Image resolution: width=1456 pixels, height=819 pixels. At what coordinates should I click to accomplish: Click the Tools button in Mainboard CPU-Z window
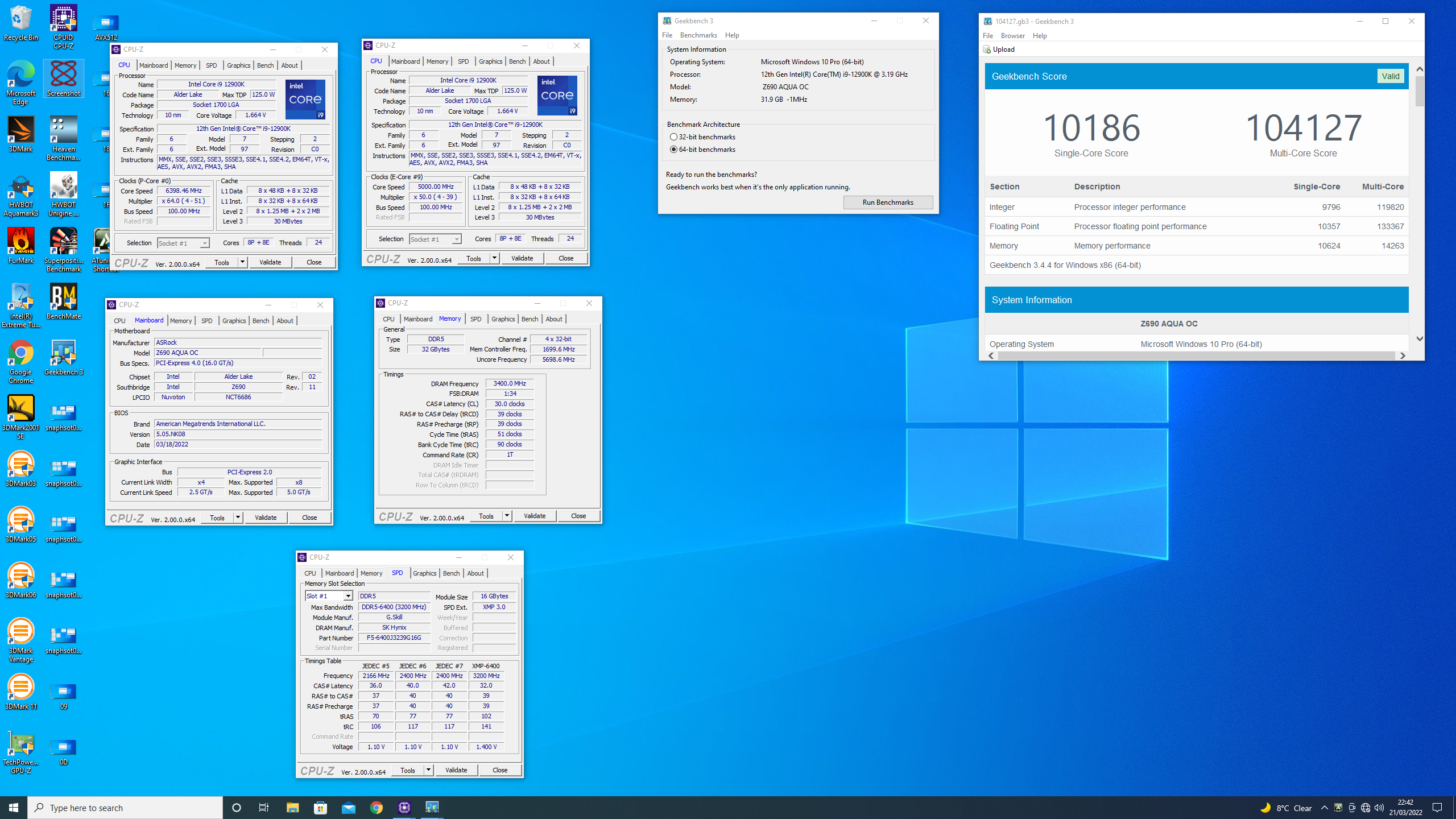217,518
